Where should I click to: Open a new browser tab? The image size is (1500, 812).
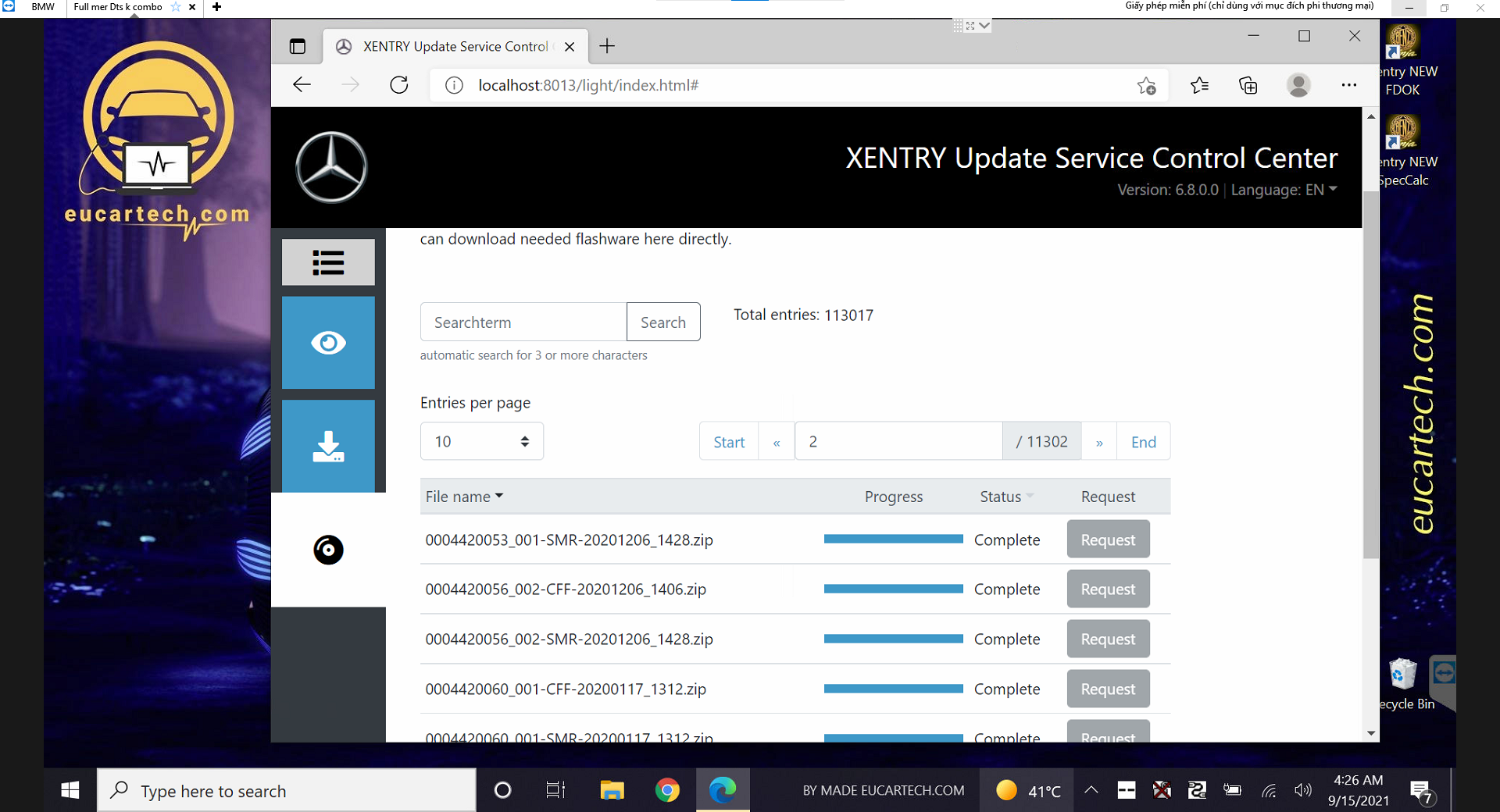pos(607,47)
